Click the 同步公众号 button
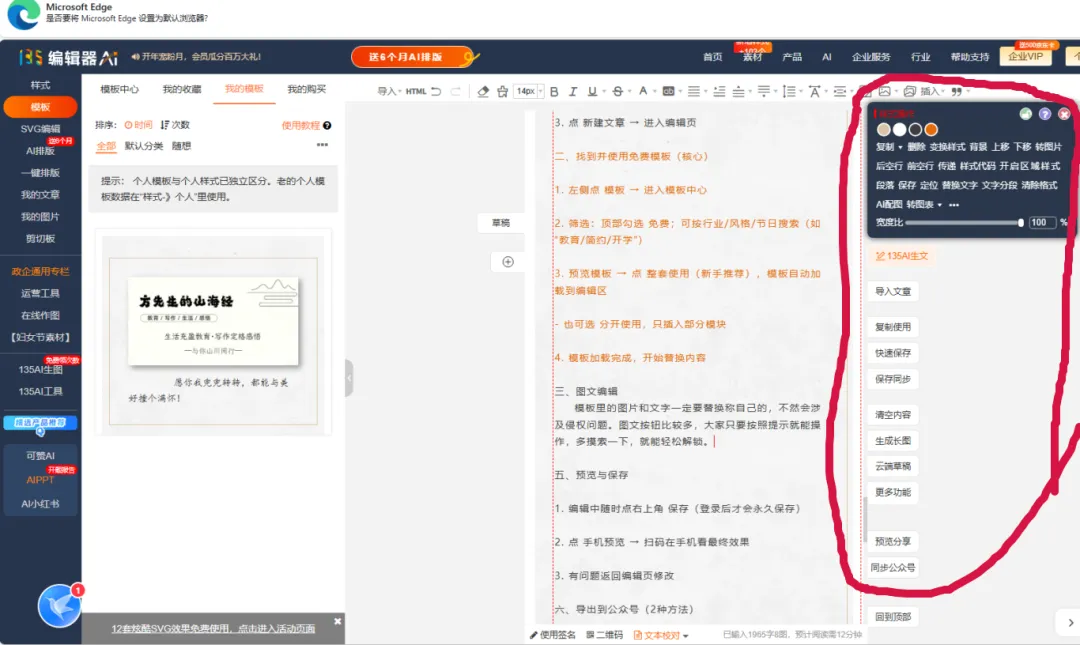Image resolution: width=1080 pixels, height=645 pixels. (x=893, y=568)
